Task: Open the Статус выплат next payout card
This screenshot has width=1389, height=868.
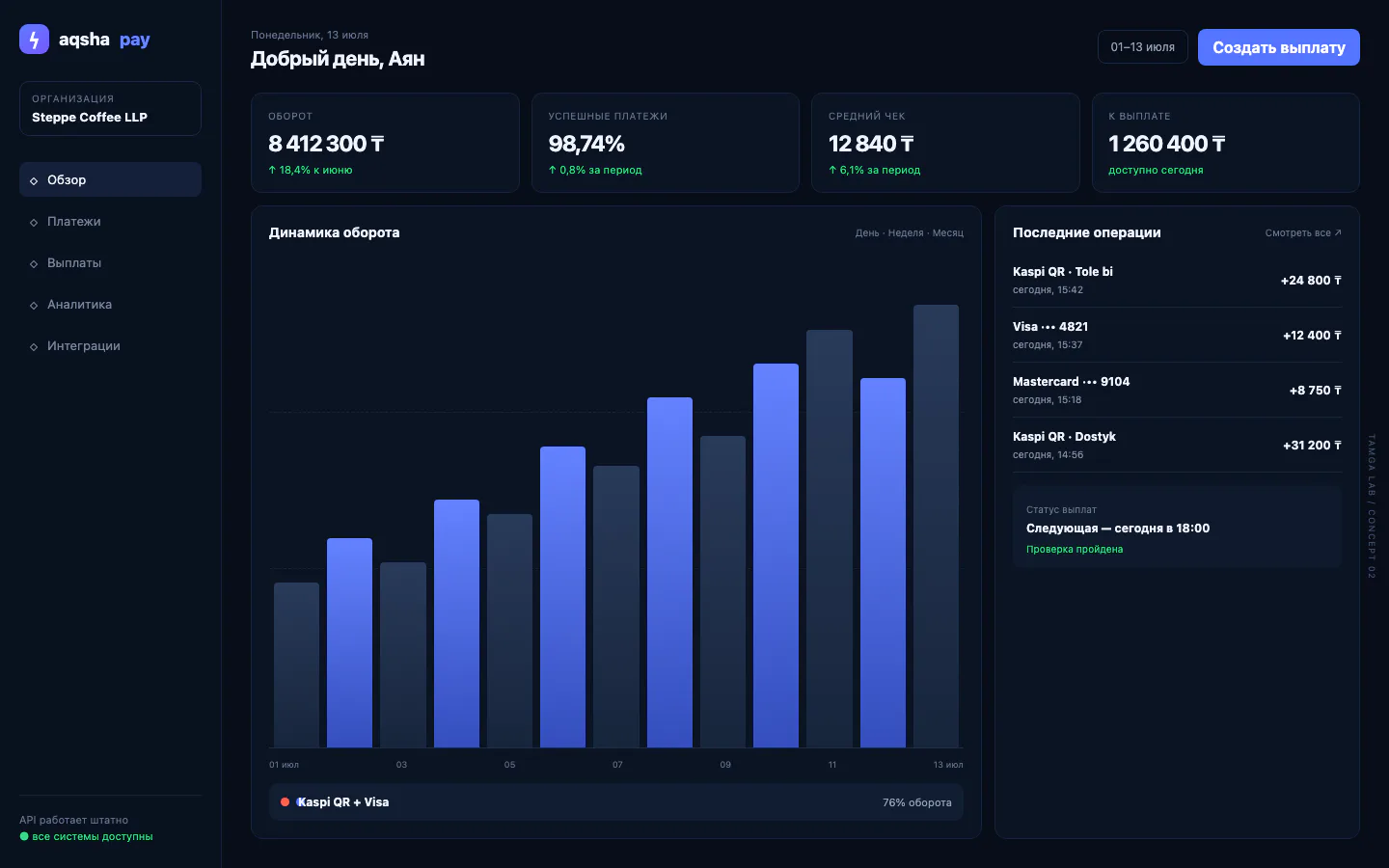Action: (x=1177, y=528)
